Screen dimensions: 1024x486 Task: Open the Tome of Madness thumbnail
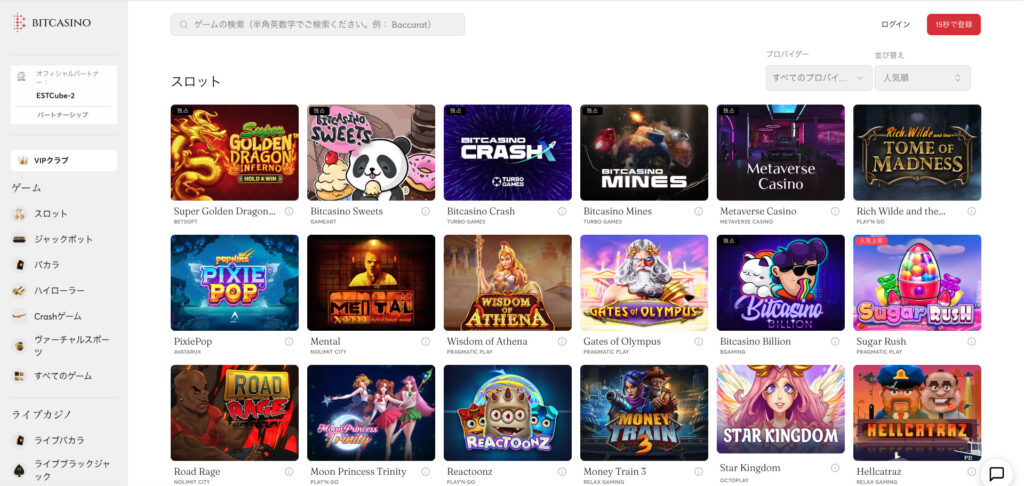tap(917, 152)
